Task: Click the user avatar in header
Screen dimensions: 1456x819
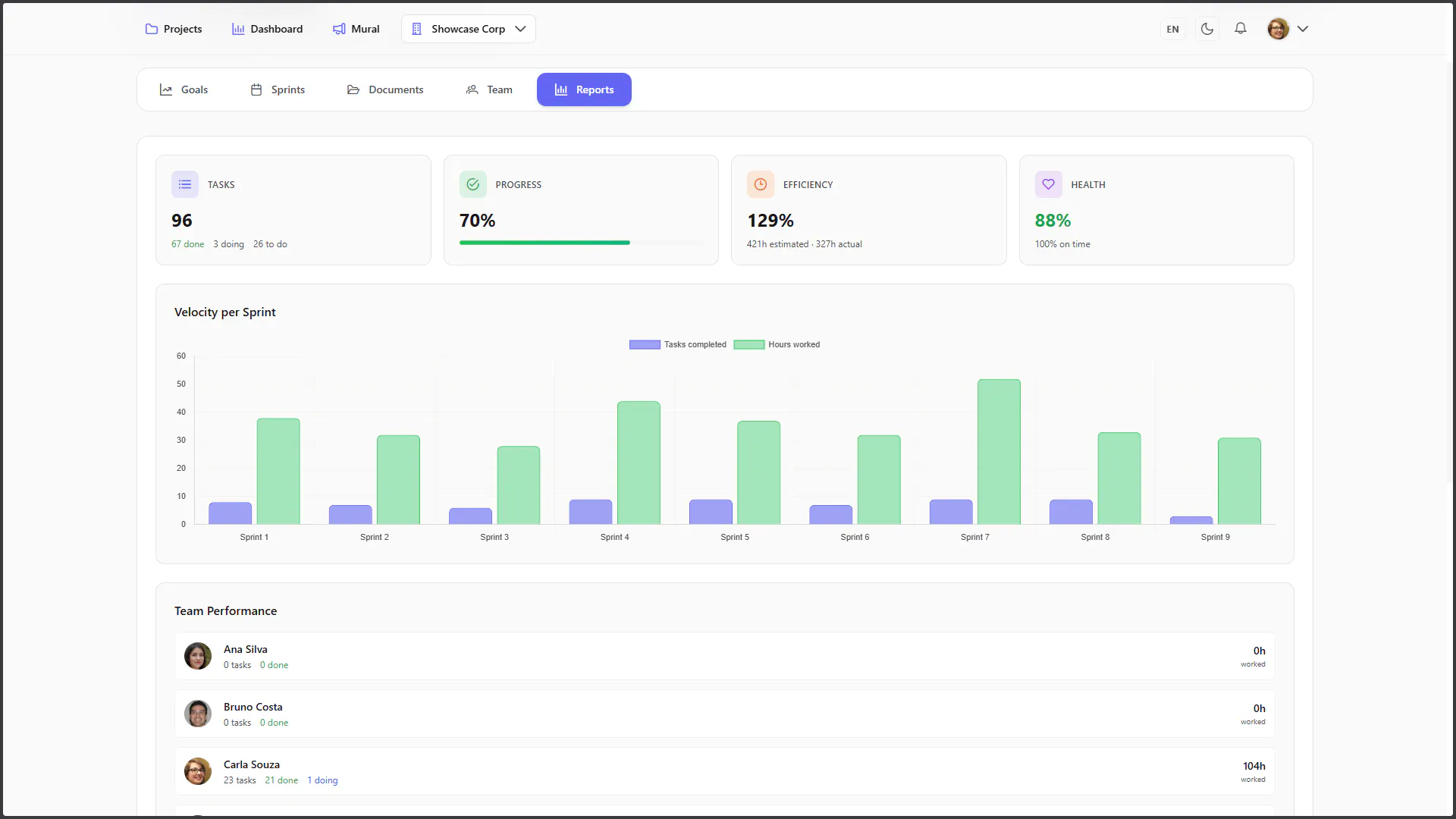Action: coord(1279,29)
